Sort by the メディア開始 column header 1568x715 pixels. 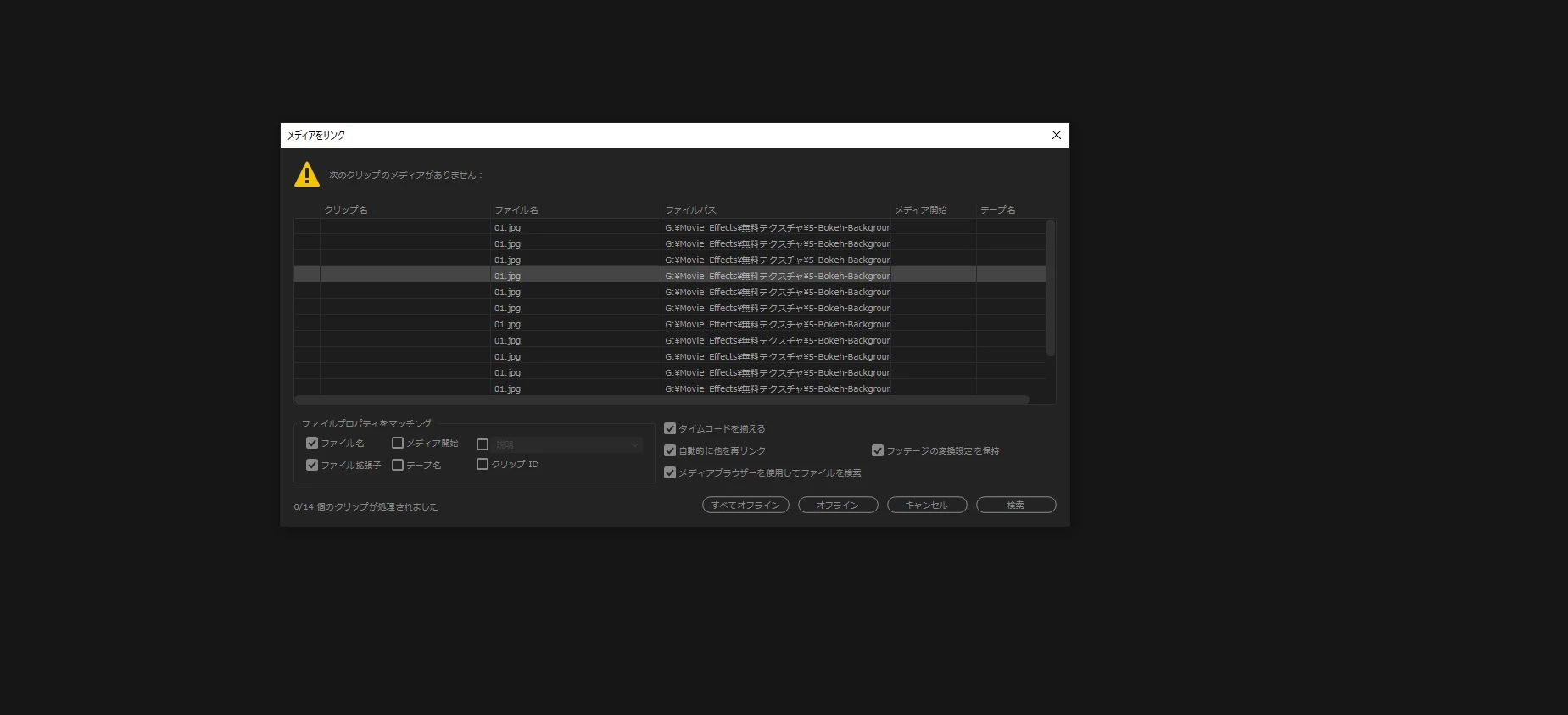click(934, 209)
